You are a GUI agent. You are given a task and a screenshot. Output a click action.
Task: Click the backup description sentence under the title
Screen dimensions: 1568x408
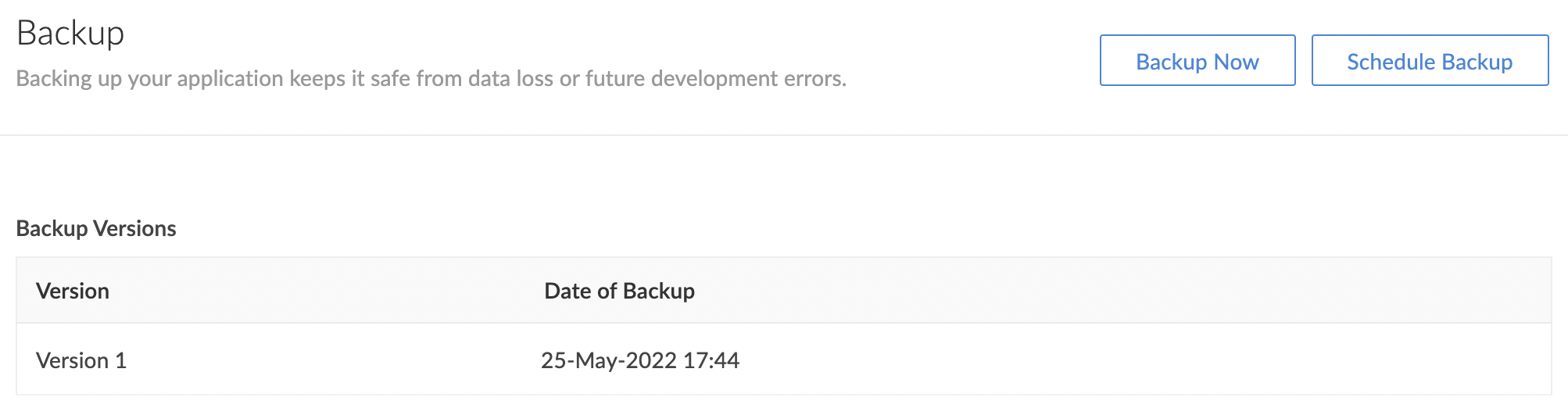coord(431,78)
